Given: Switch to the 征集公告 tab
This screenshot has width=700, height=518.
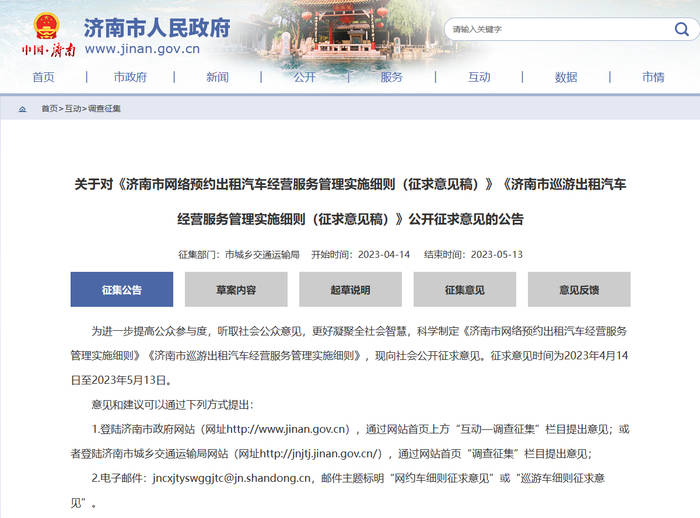Looking at the screenshot, I should [121, 290].
